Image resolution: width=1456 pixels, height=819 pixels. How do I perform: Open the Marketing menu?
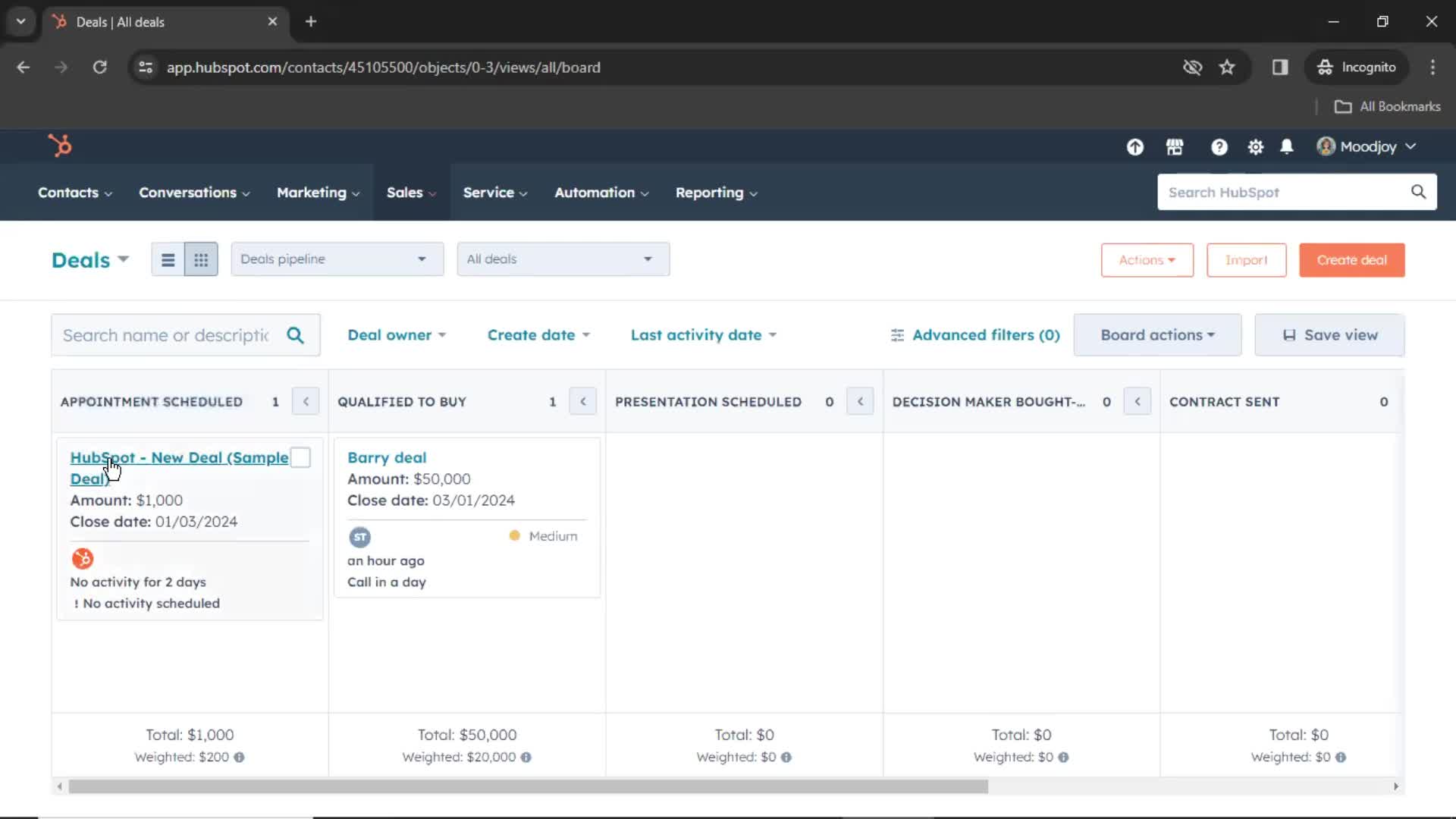tap(318, 193)
